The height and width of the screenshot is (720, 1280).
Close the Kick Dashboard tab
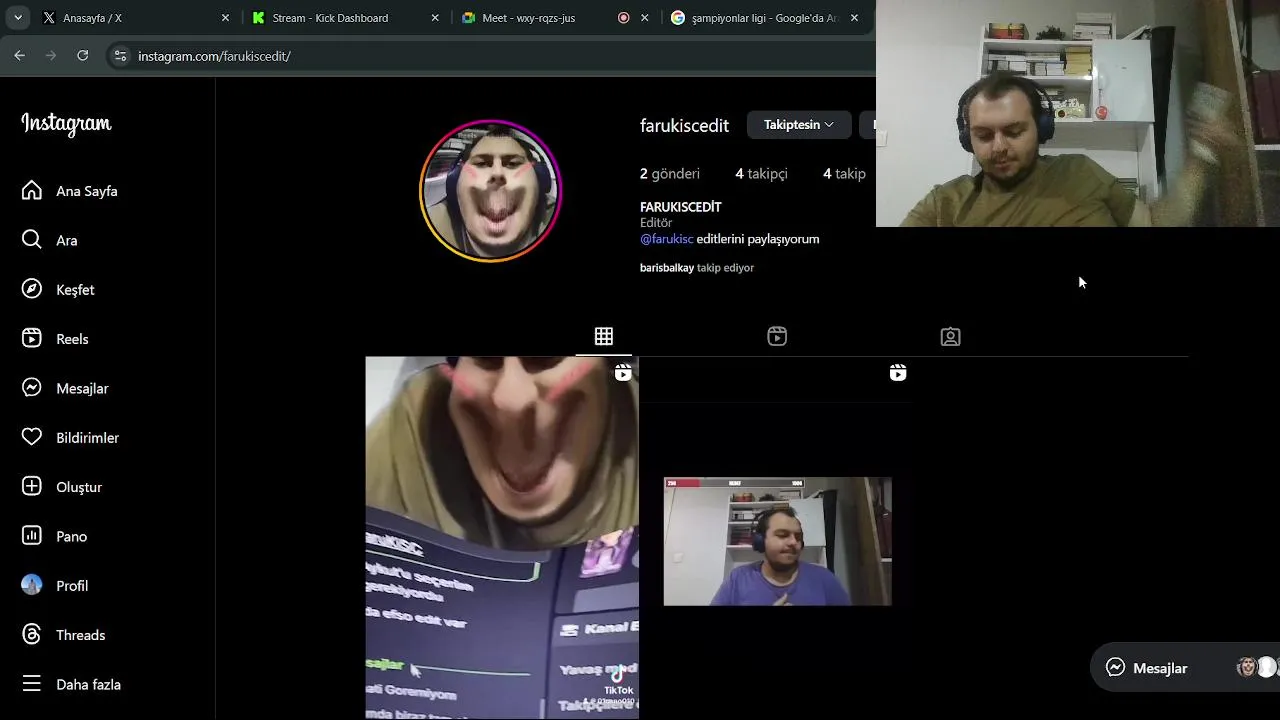coord(435,18)
